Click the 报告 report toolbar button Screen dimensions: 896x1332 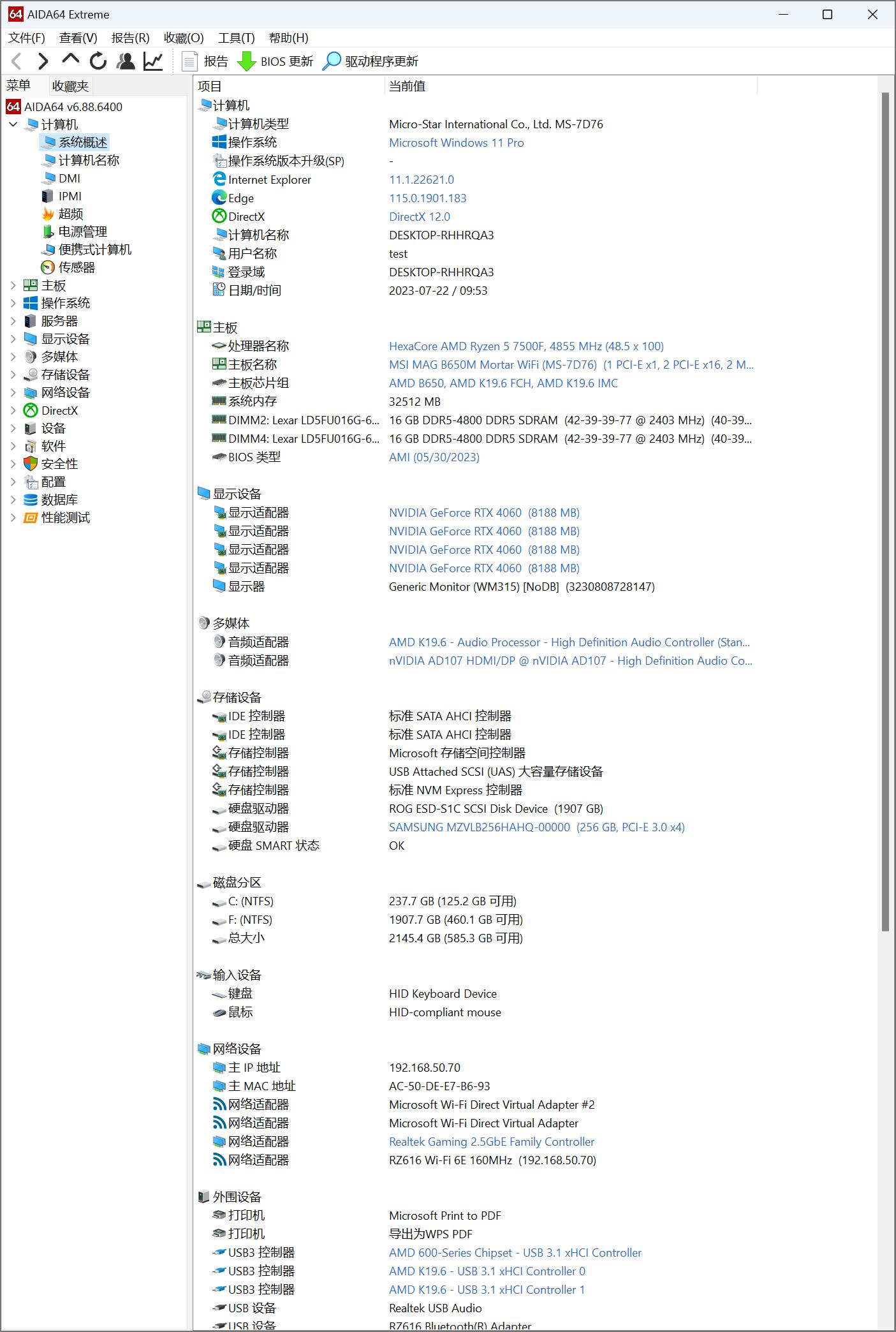[205, 61]
